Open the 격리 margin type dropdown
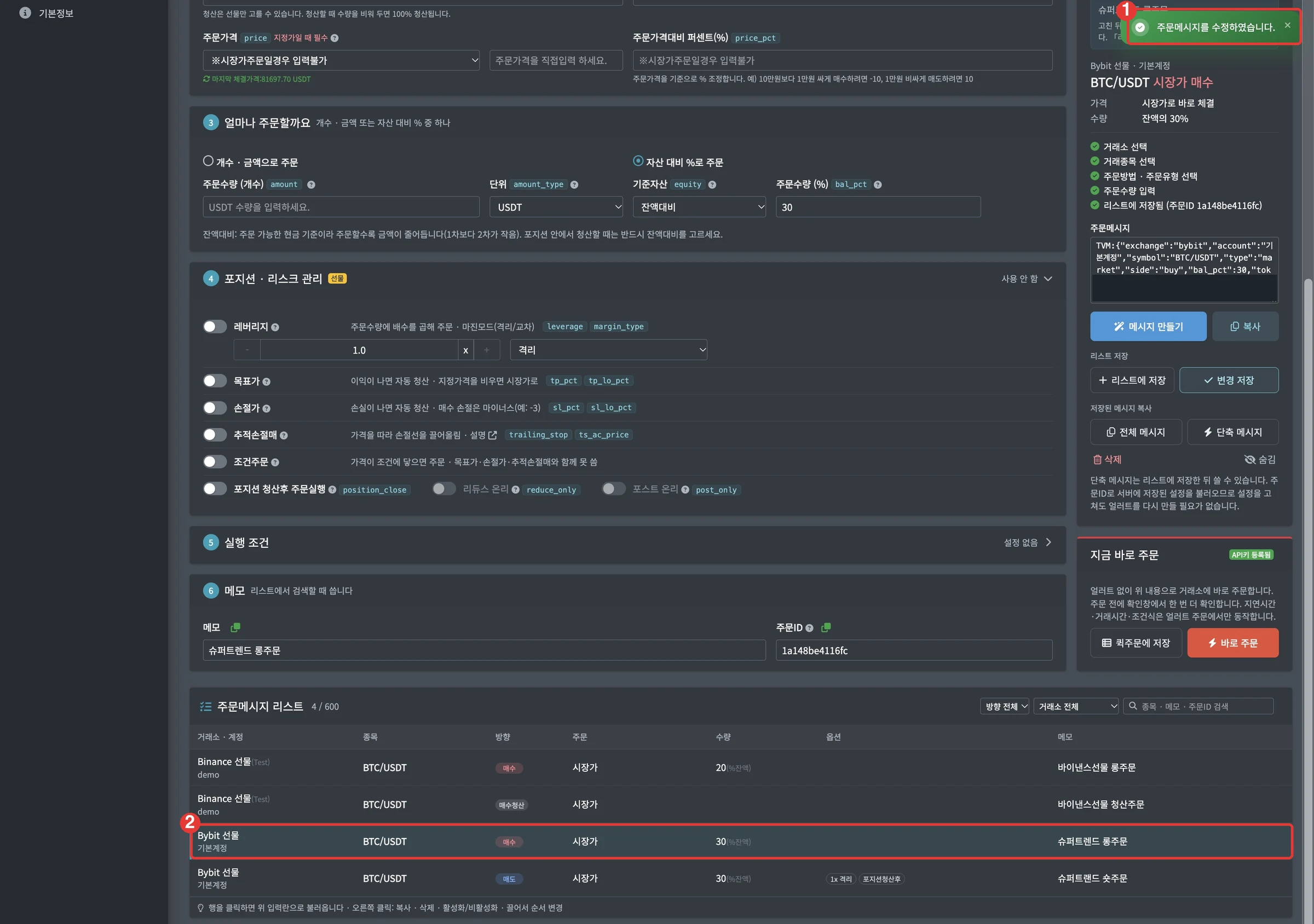Screen dimensions: 1314x924 (x=608, y=350)
